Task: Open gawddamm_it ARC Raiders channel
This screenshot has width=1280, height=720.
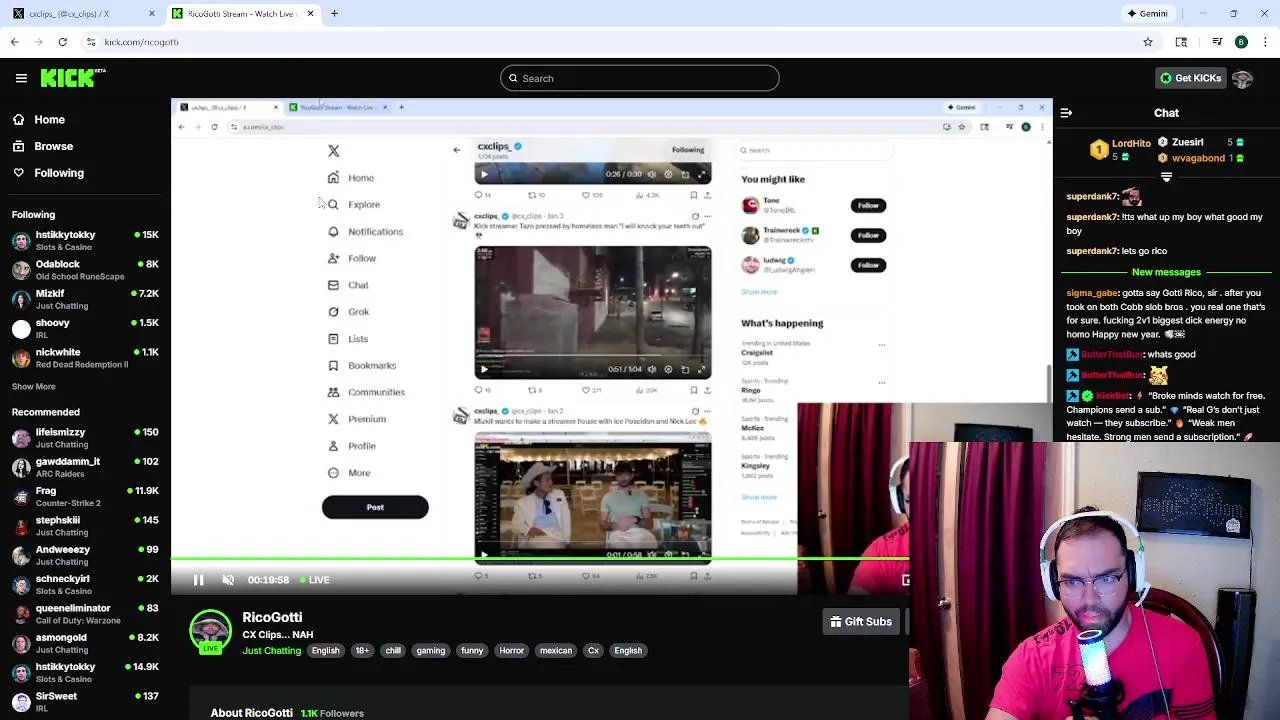Action: [x=85, y=467]
